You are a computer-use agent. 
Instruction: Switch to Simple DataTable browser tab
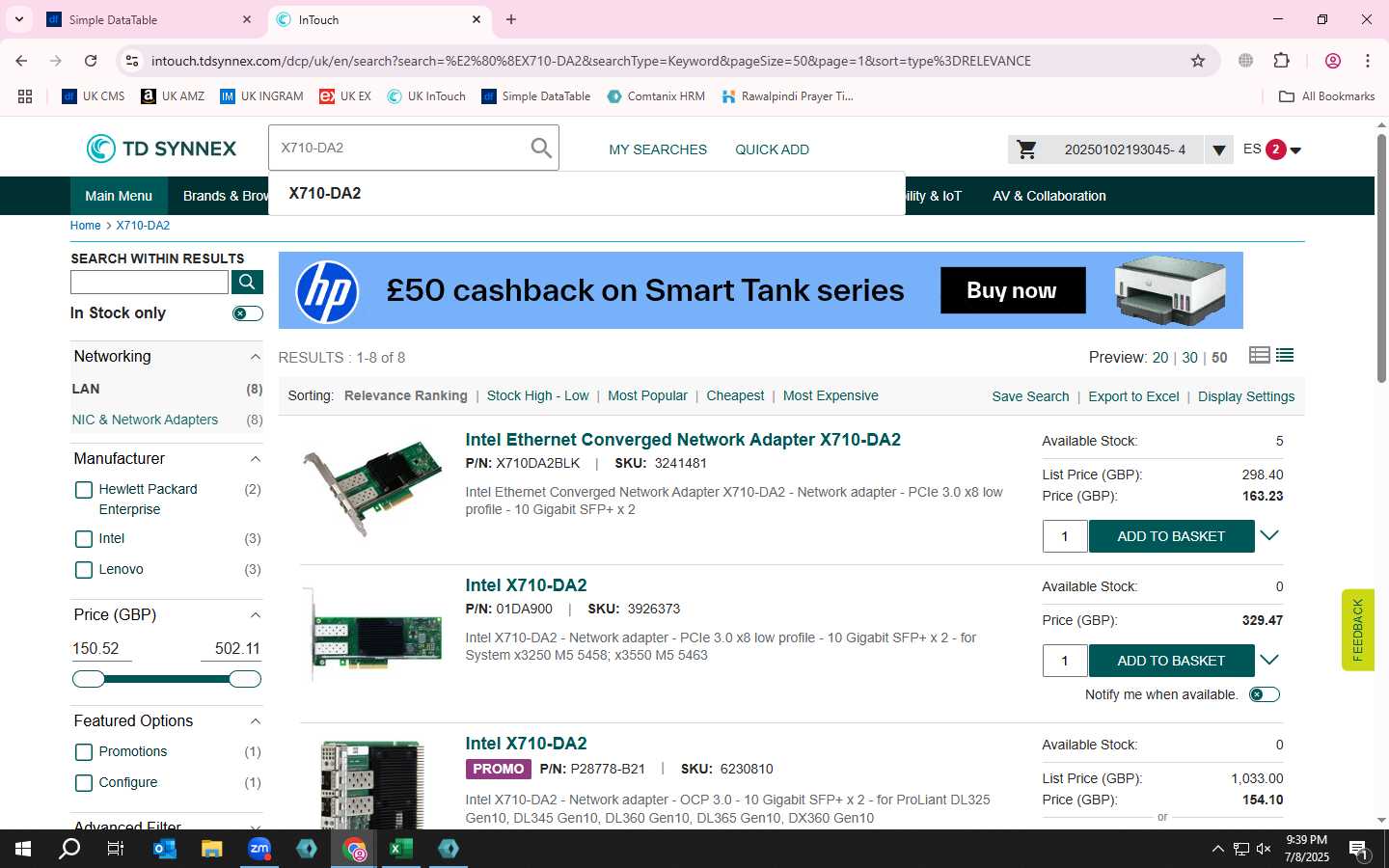pyautogui.click(x=149, y=19)
